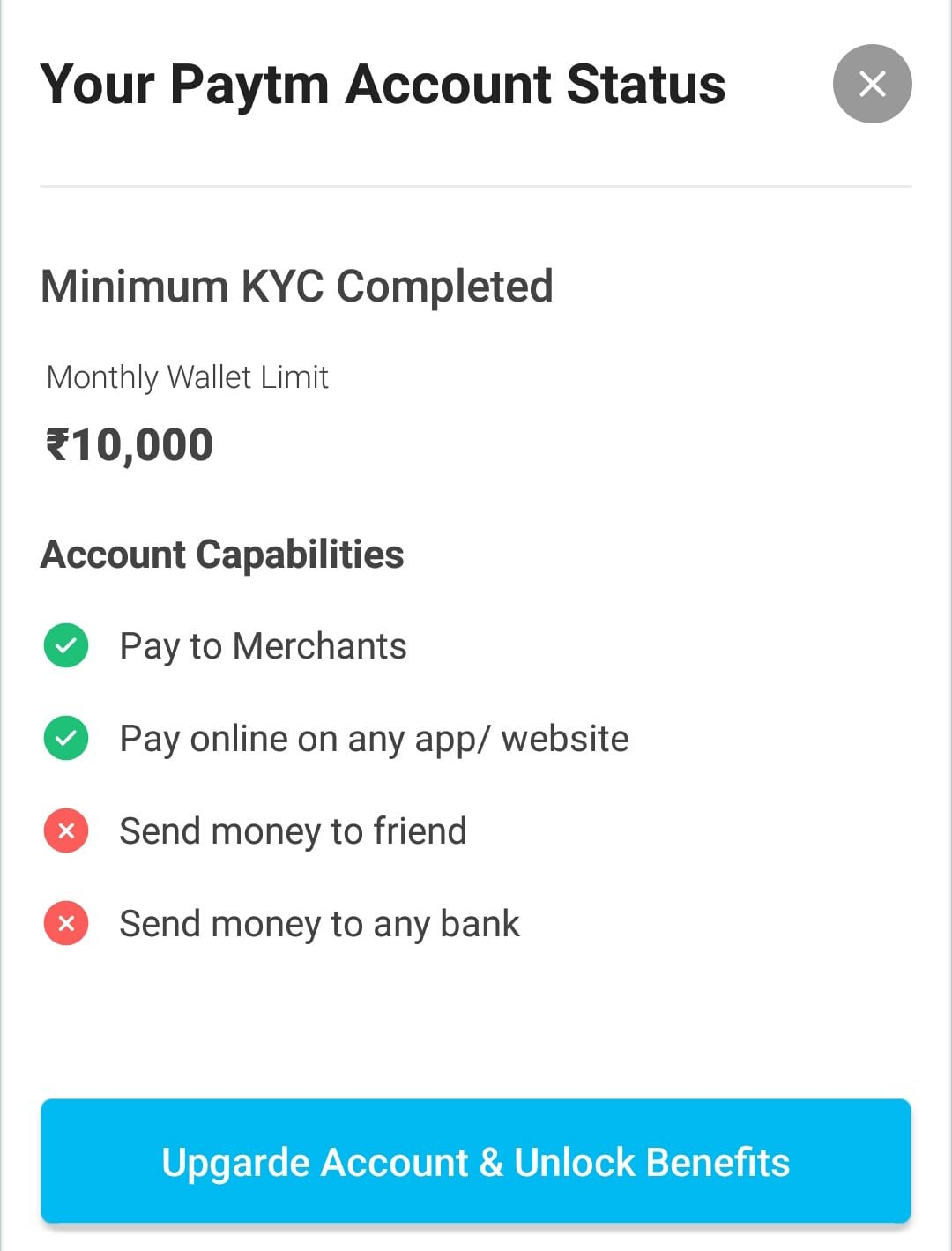Click the word Paytm in the title
This screenshot has width=952, height=1251.
[249, 85]
